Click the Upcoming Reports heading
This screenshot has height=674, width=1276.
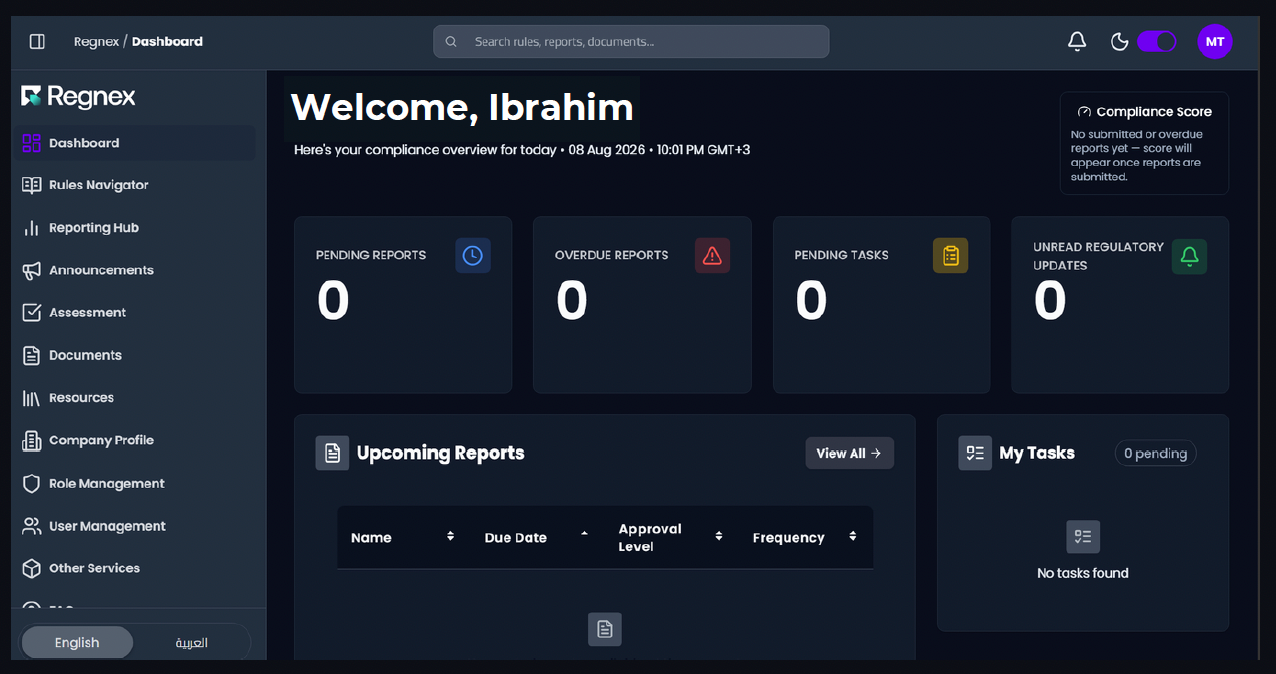click(x=441, y=453)
